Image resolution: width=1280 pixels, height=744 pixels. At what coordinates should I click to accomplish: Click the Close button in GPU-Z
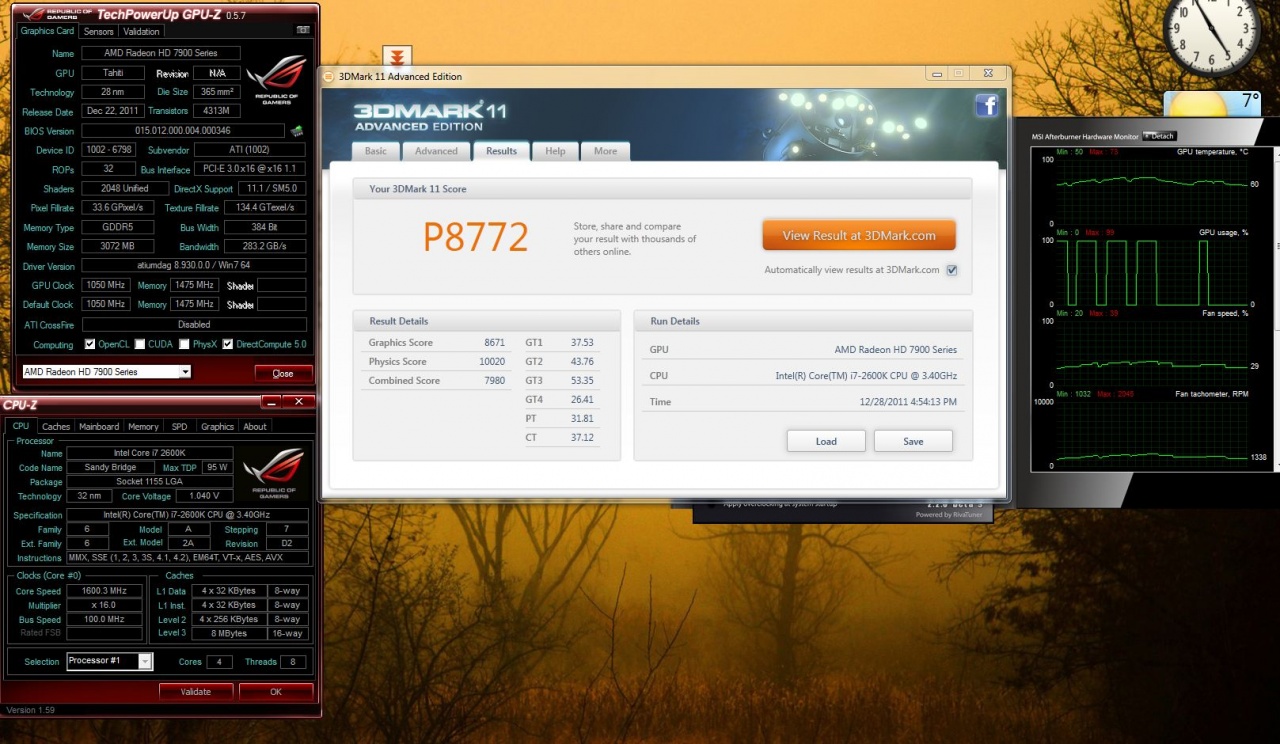pos(282,373)
